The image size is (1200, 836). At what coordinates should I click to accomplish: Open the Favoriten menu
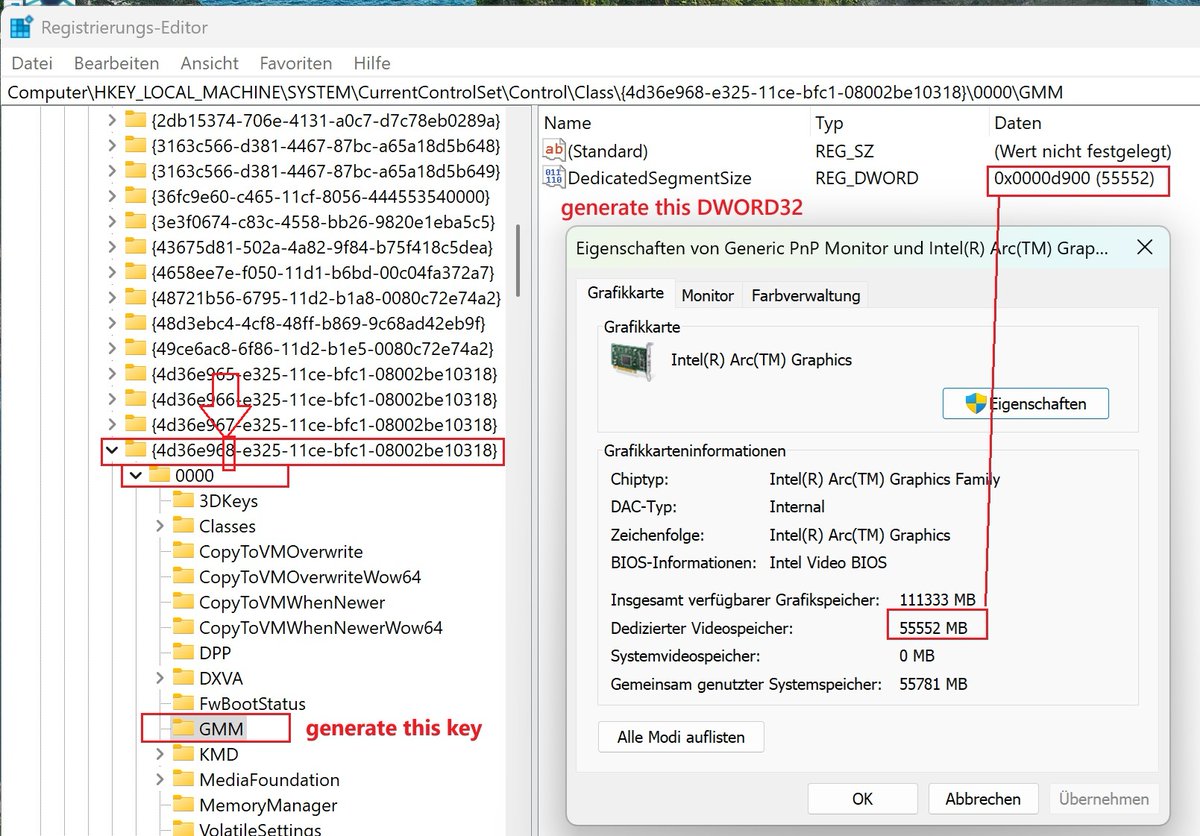[296, 63]
